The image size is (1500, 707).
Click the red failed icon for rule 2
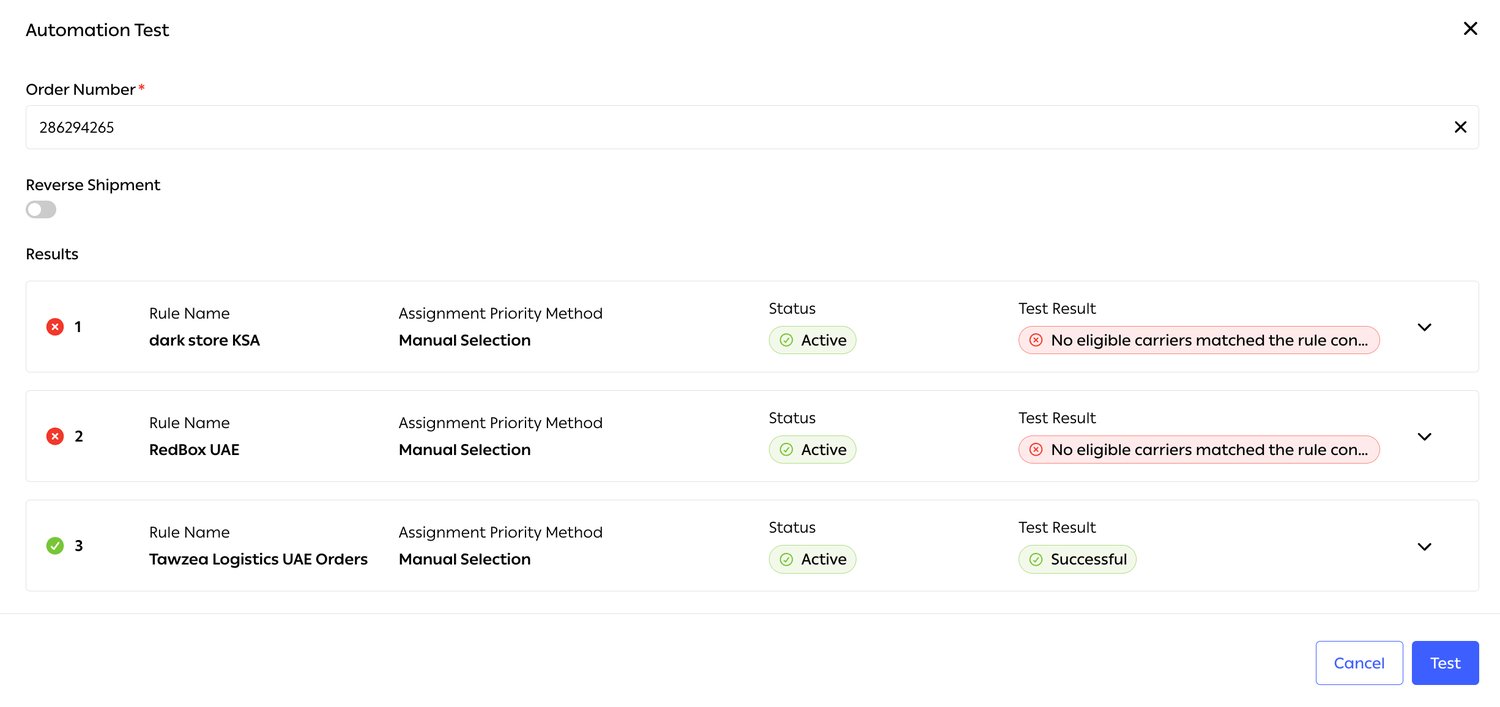pos(55,436)
